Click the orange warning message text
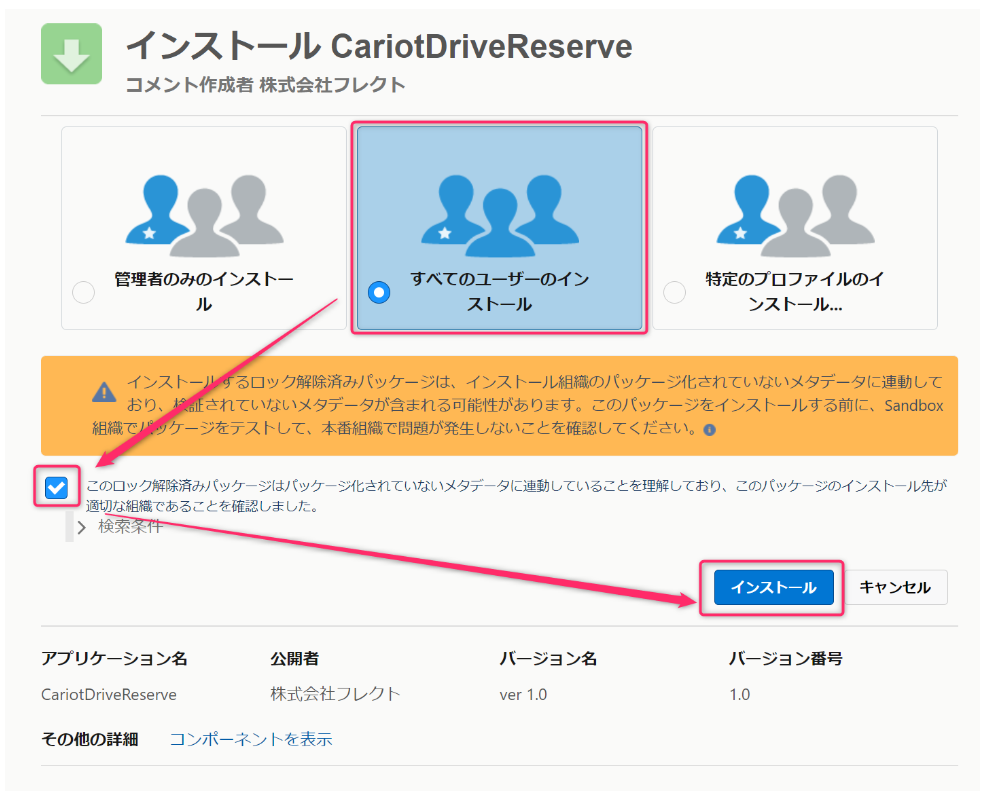Screen dimensions: 981x793 [x=518, y=405]
